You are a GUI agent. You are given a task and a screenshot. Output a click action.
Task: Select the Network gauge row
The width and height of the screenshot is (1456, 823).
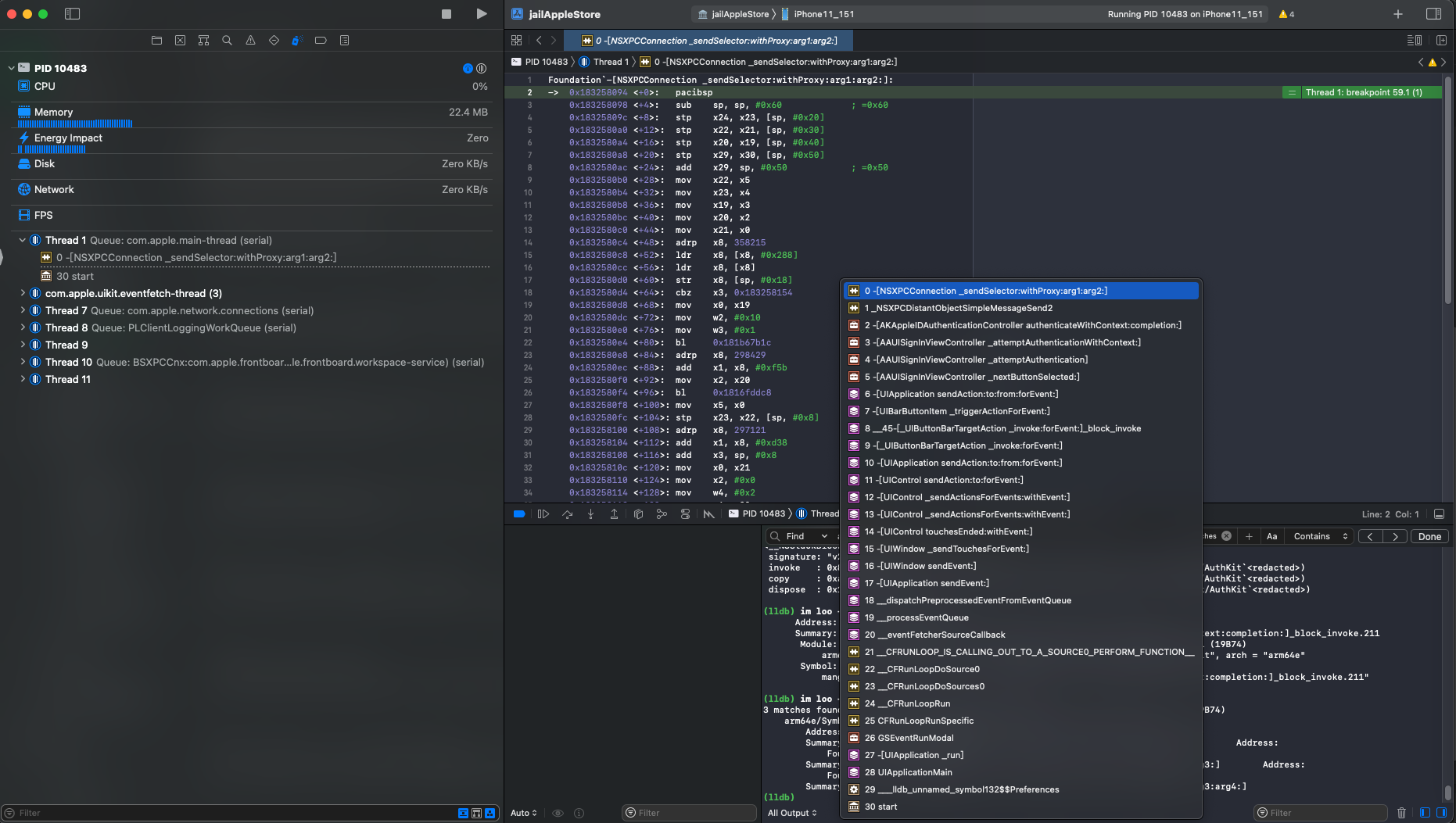[252, 189]
